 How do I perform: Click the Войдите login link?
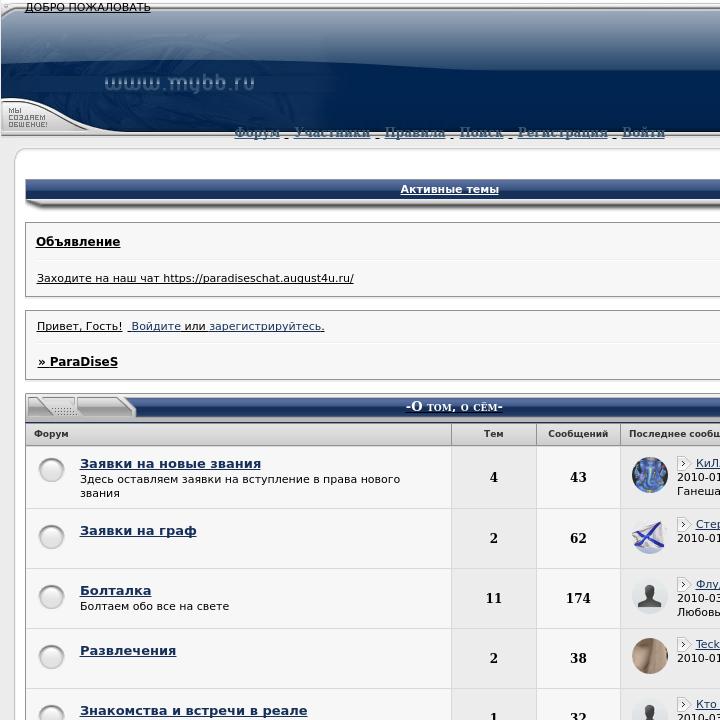point(156,326)
